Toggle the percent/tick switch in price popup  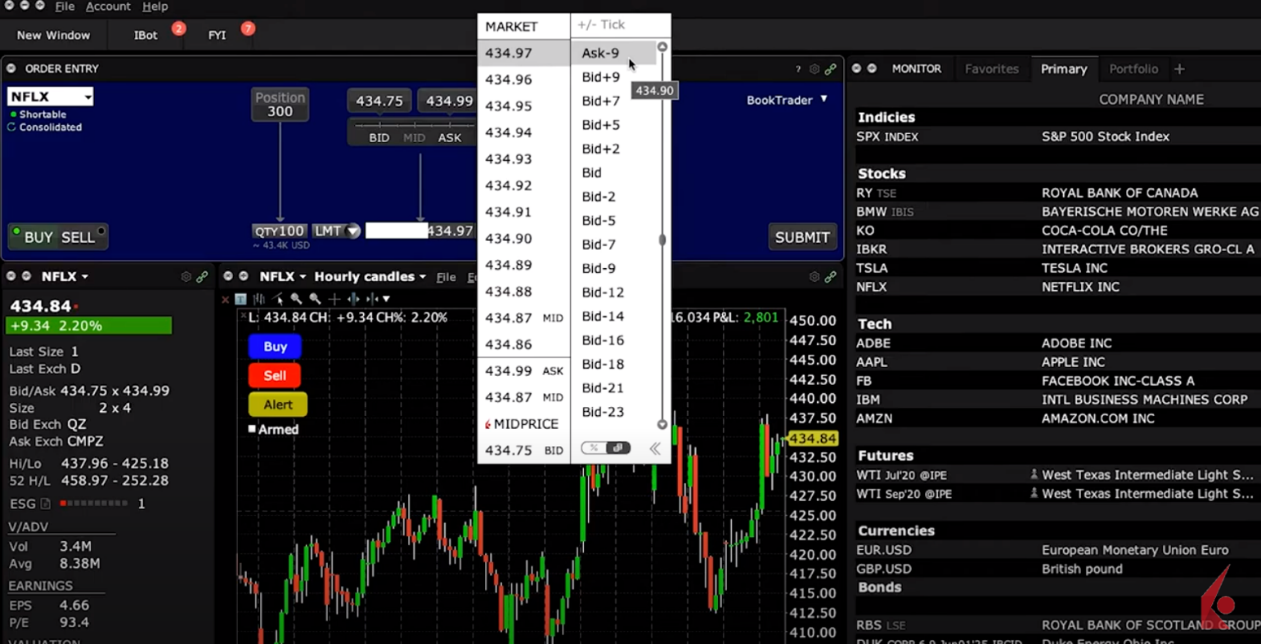[606, 448]
